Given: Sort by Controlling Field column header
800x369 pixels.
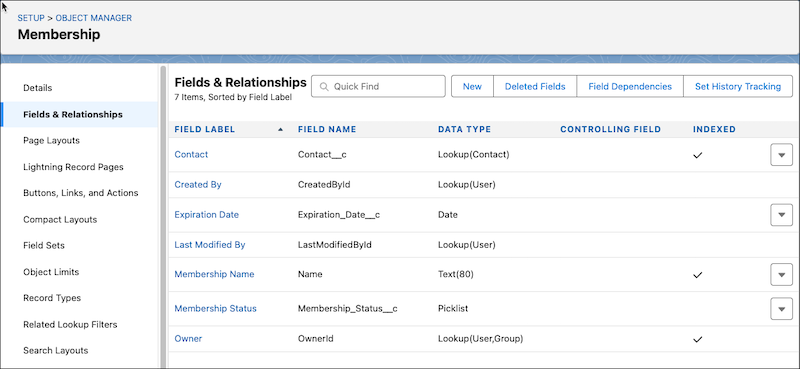Looking at the screenshot, I should click(610, 130).
